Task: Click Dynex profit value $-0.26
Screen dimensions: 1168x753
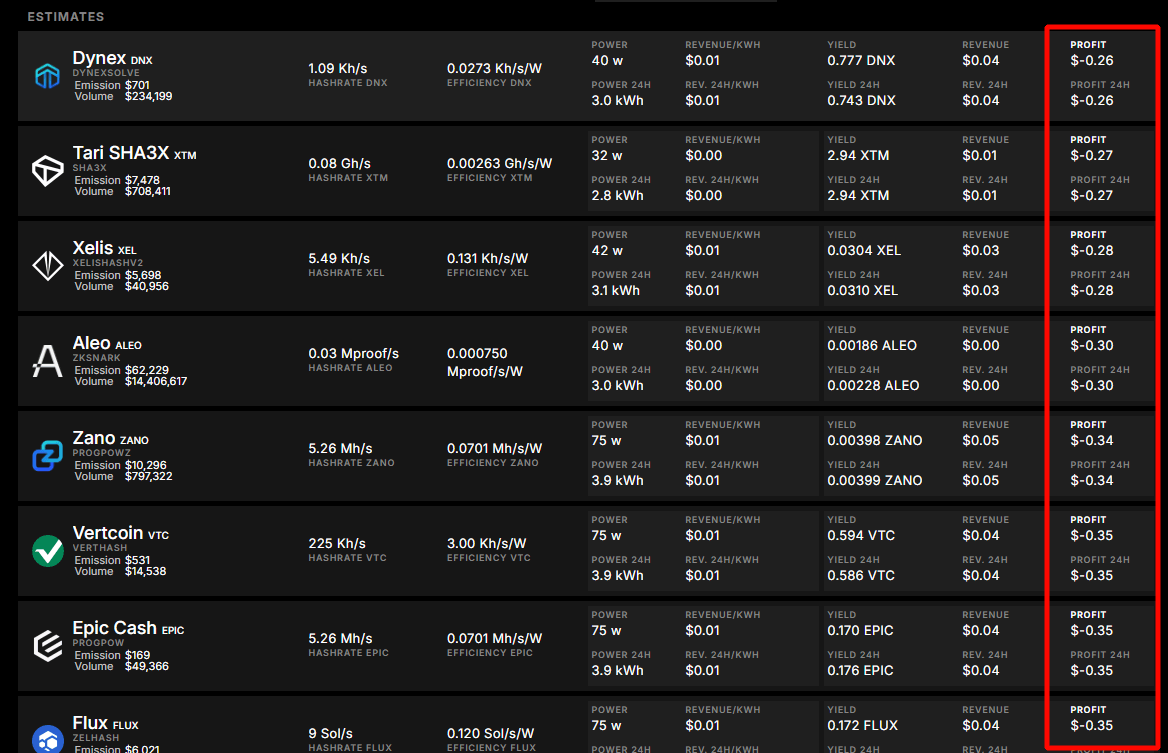Action: (1091, 61)
